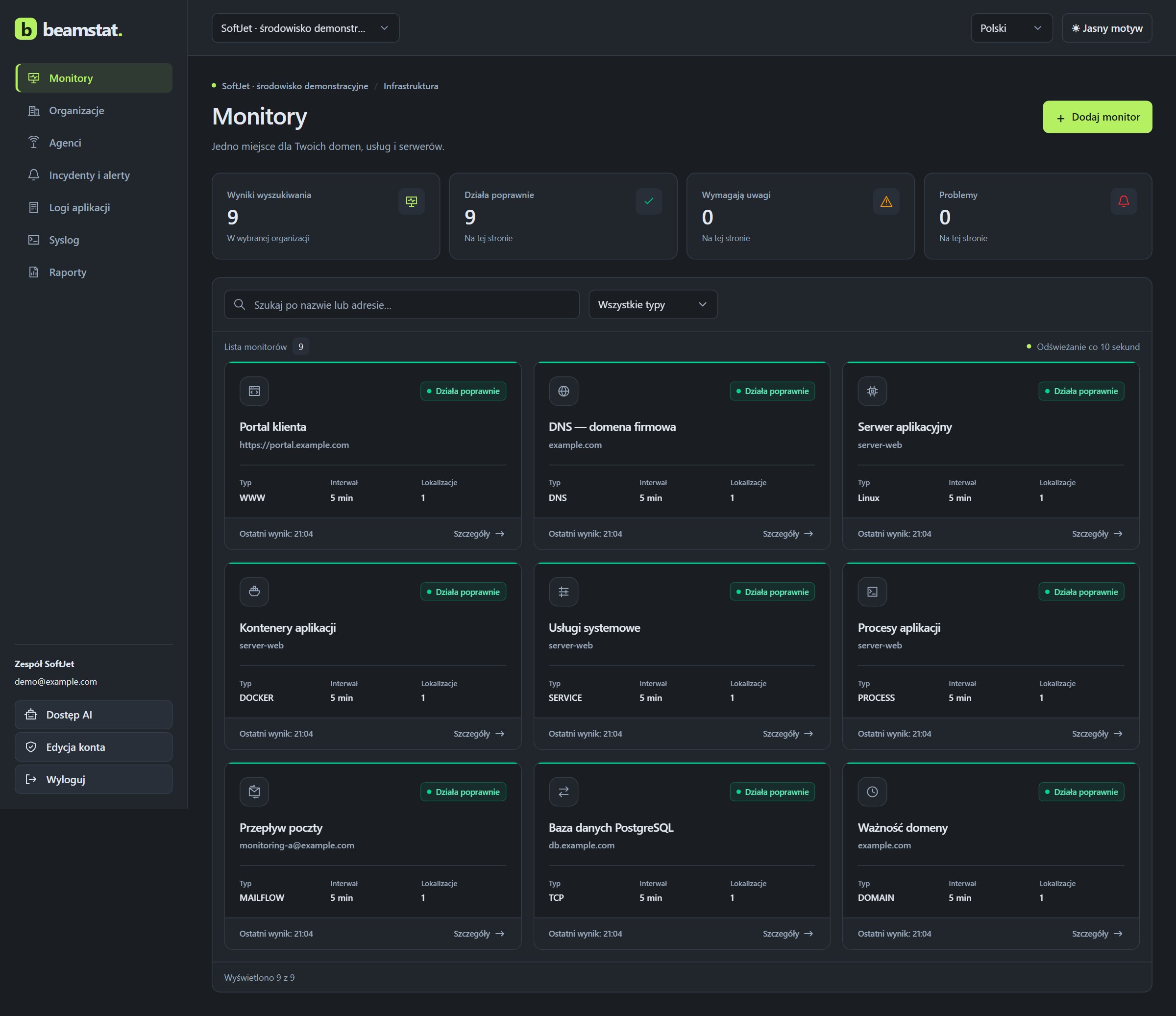
Task: Open Logi aplikacji in the sidebar
Action: pyautogui.click(x=94, y=207)
